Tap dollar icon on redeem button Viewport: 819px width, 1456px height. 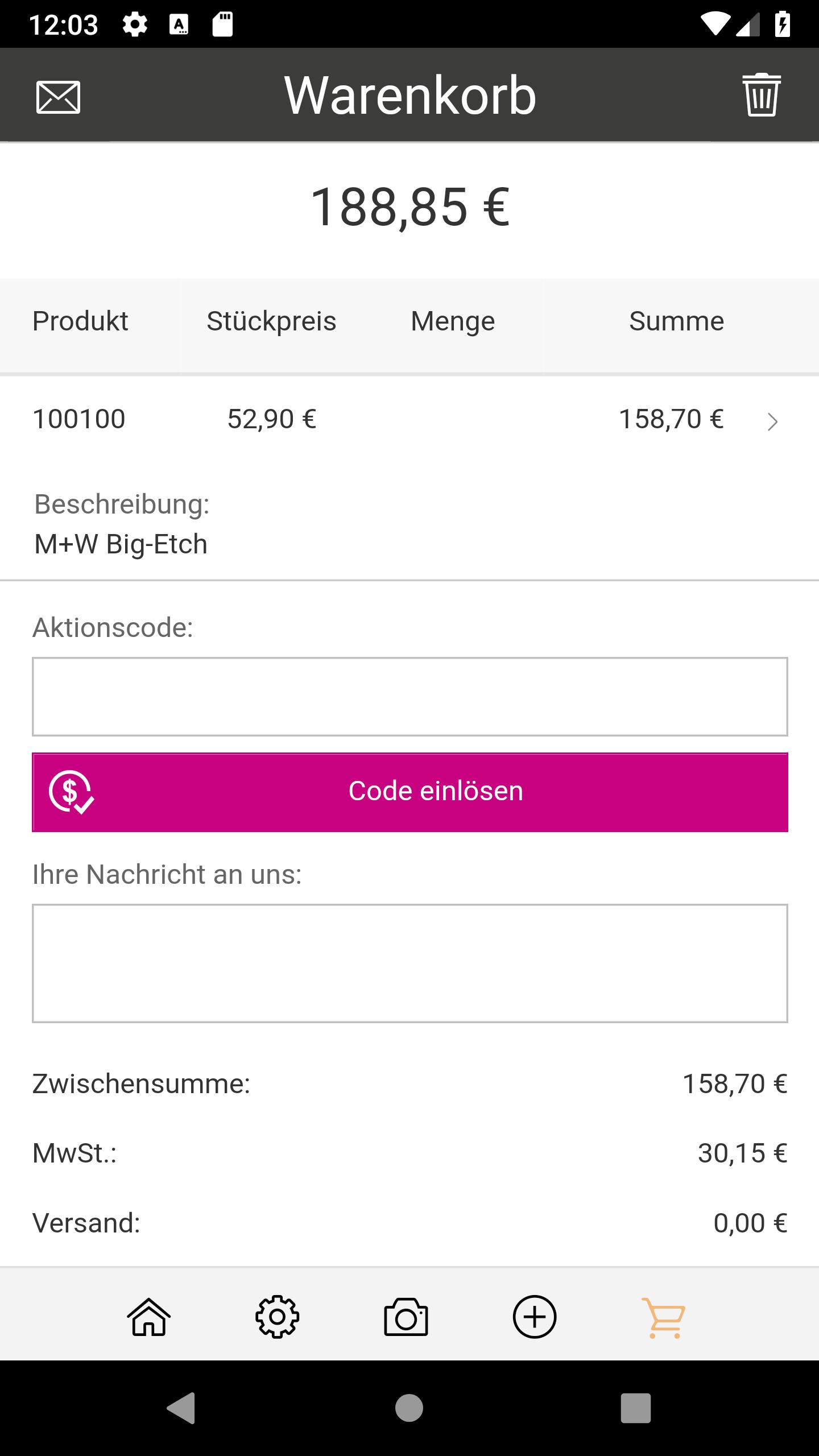coord(71,792)
